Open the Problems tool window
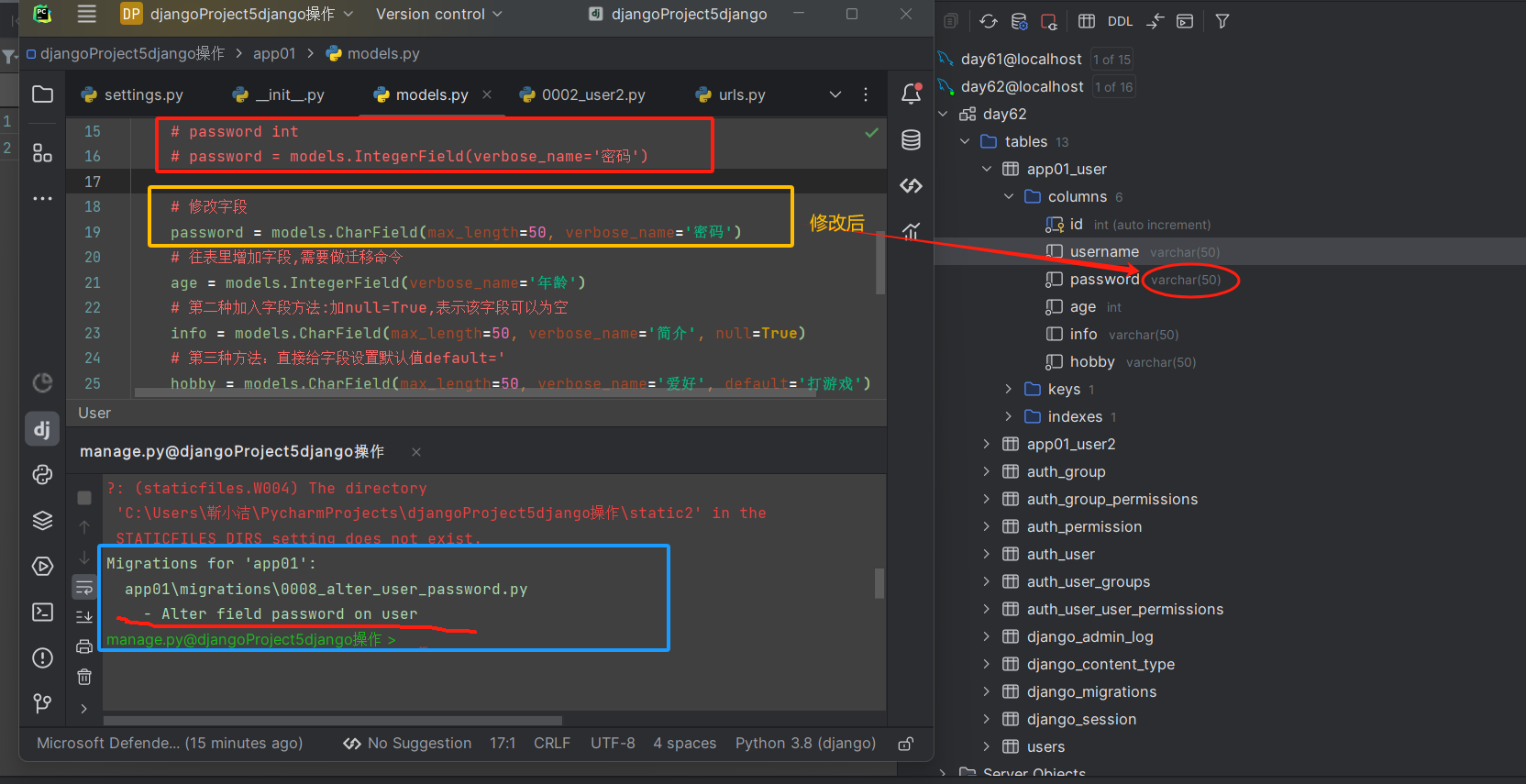The height and width of the screenshot is (784, 1526). pyautogui.click(x=42, y=657)
